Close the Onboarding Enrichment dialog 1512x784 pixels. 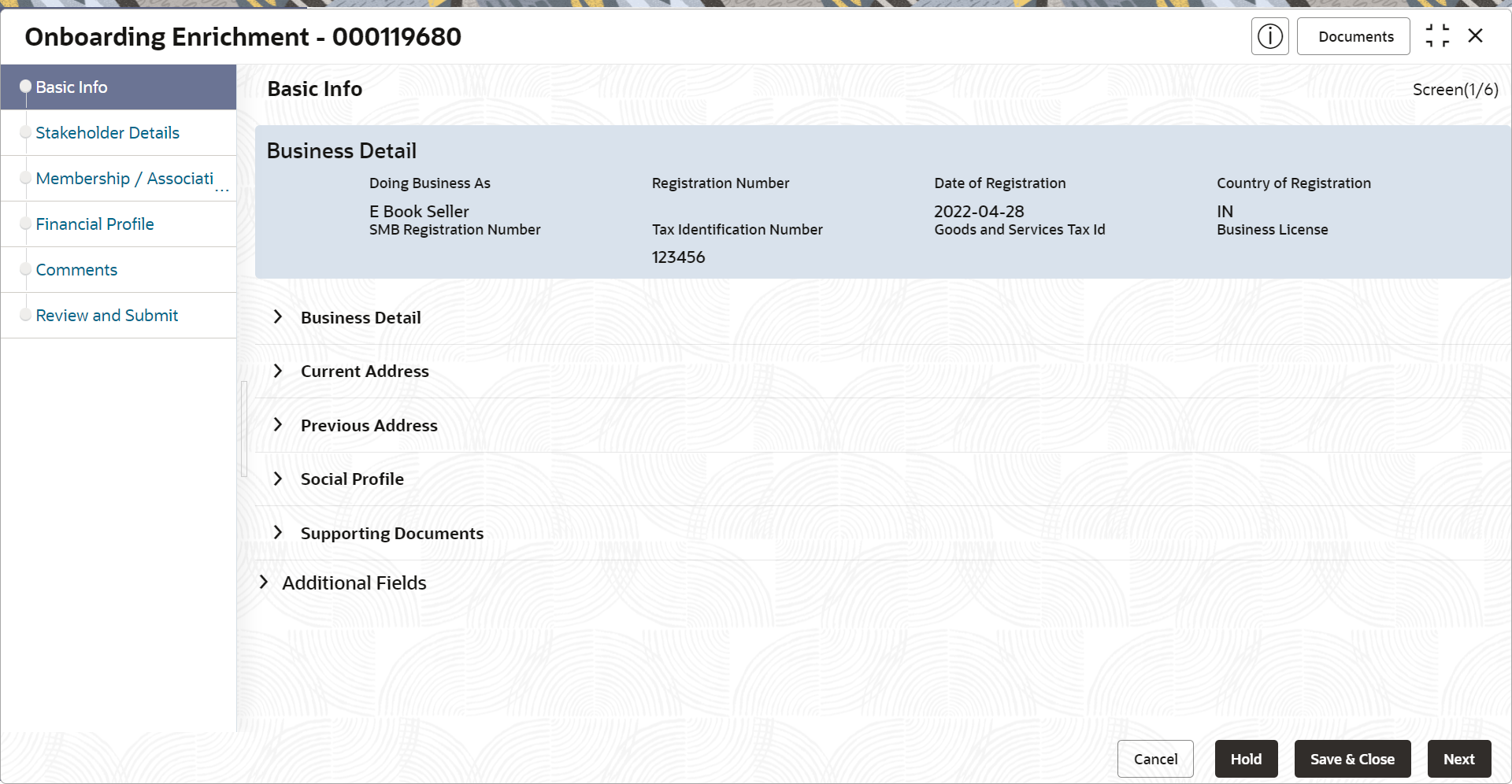click(1476, 35)
